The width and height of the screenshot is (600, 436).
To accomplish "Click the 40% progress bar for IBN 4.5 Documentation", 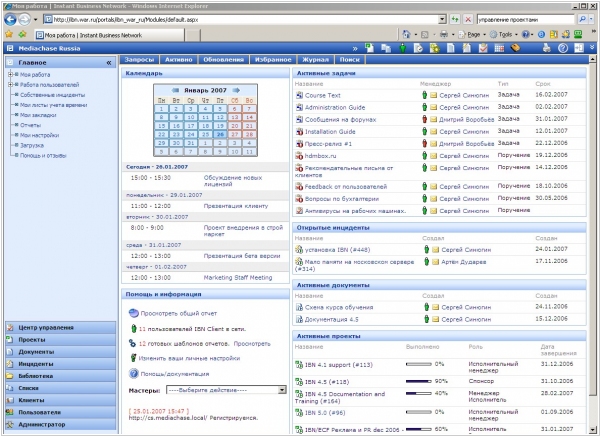I will click(x=419, y=393).
